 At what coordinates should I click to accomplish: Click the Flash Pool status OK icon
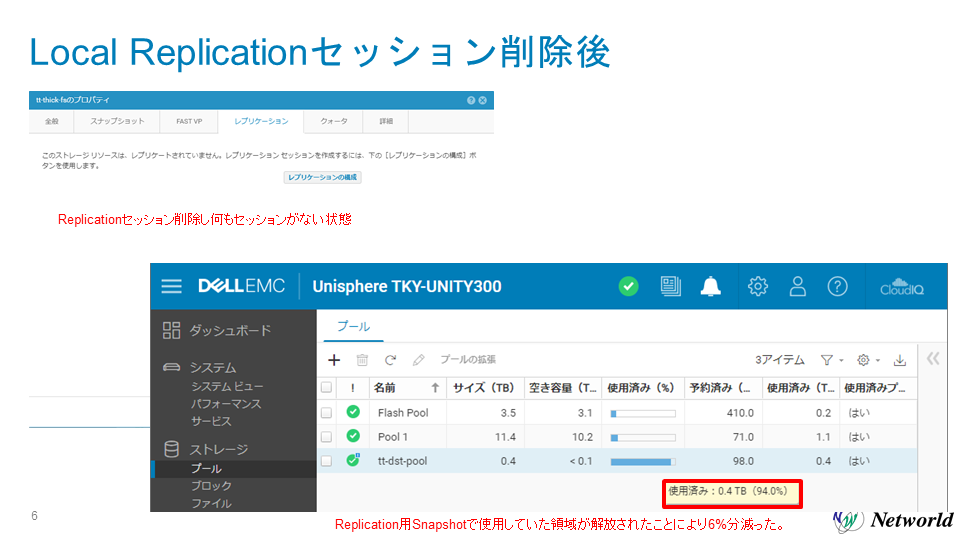[353, 412]
